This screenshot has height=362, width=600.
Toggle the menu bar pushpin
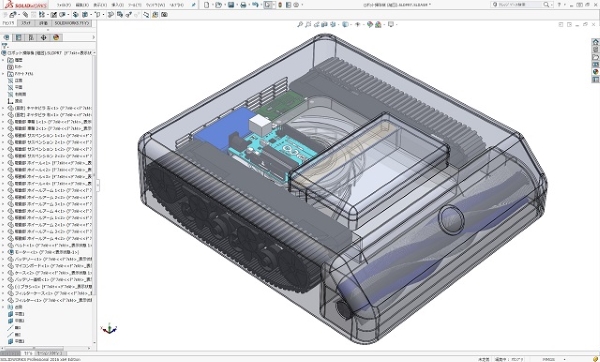point(194,5)
